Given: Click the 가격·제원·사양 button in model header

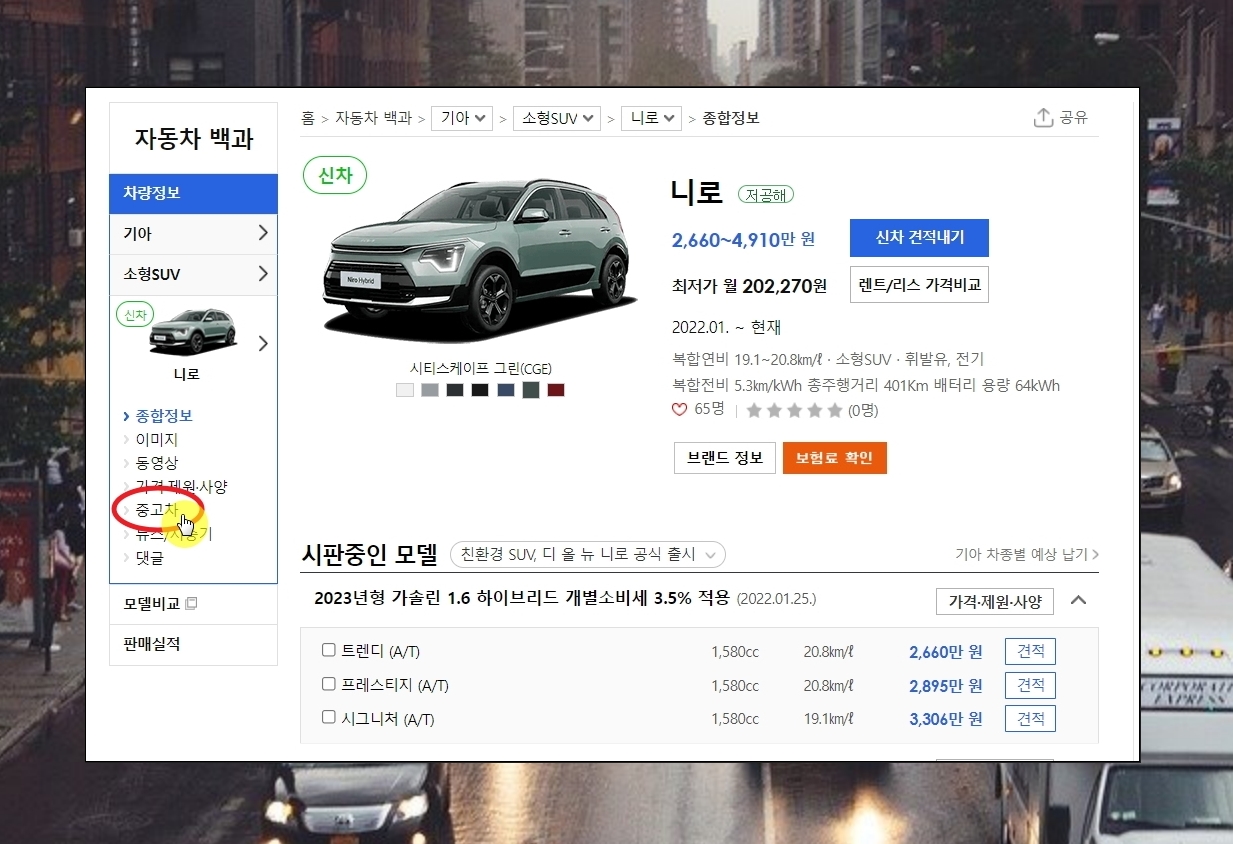Looking at the screenshot, I should [995, 601].
